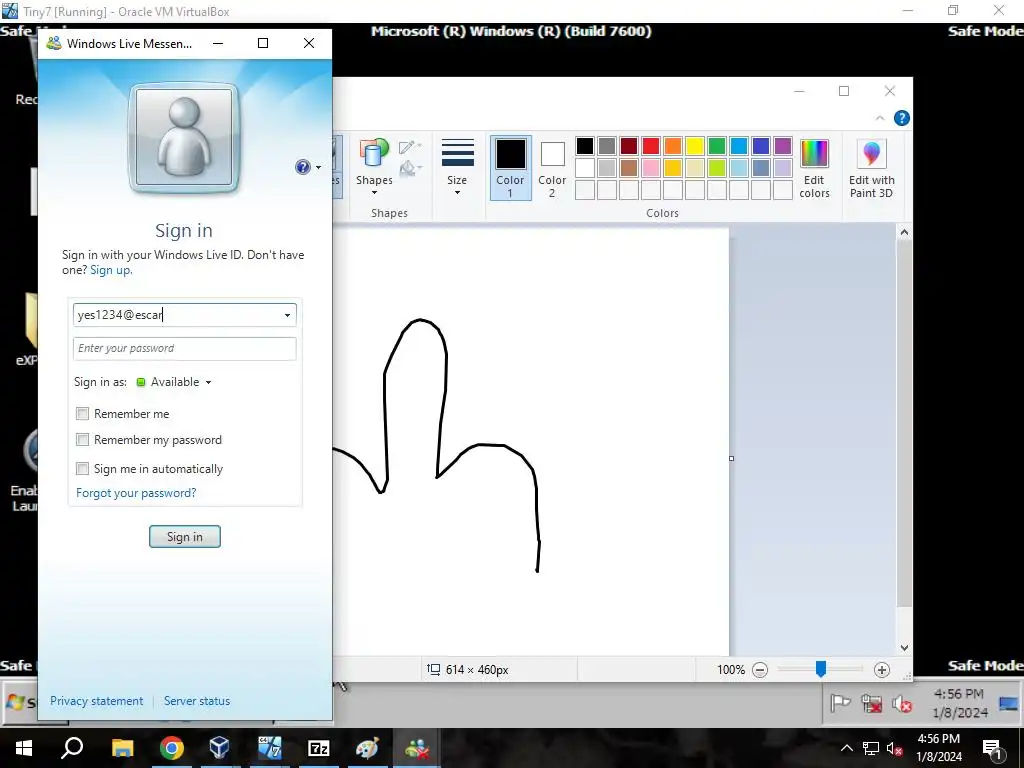Open the Windows Start button
1024x768 pixels.
(24, 748)
